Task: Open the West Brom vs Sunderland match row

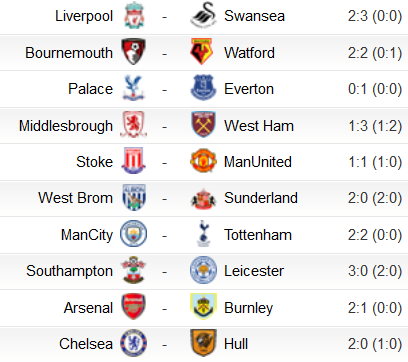Action: [x=204, y=198]
